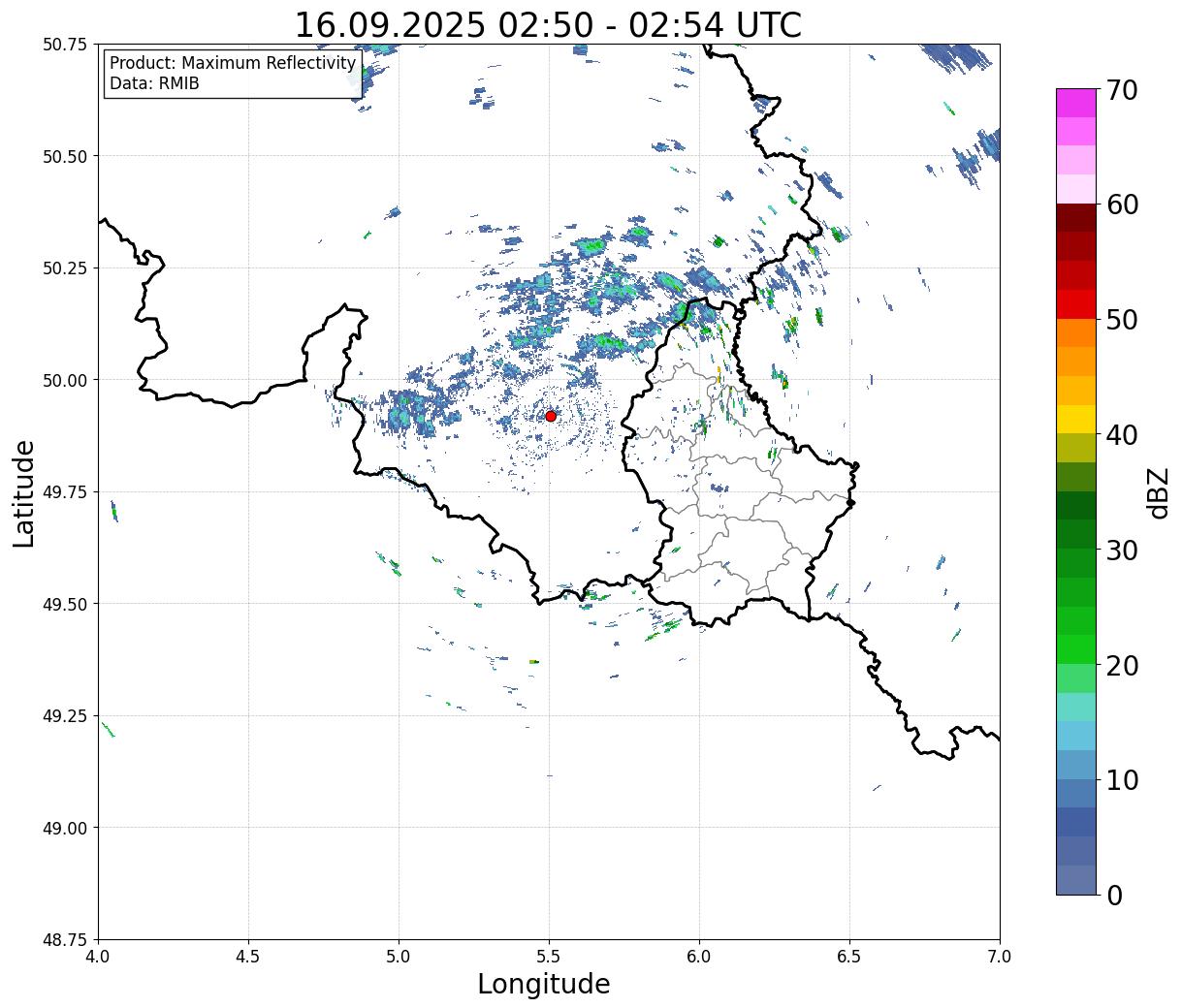This screenshot has height=1008, width=1182.
Task: Click the 'Data: RMIB' line in info box
Action: [x=154, y=83]
